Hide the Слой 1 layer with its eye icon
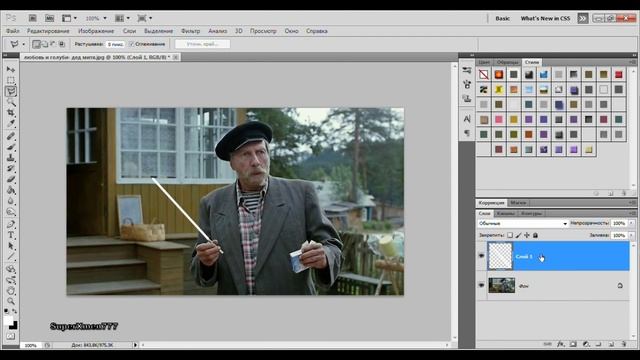This screenshot has height=360, width=640. (482, 256)
